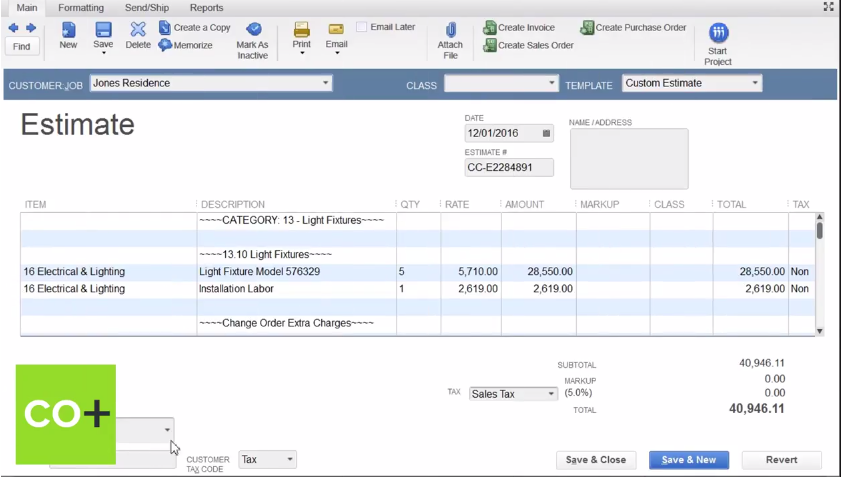Click the Mark As Inactive icon
This screenshot has width=841, height=477.
[253, 30]
